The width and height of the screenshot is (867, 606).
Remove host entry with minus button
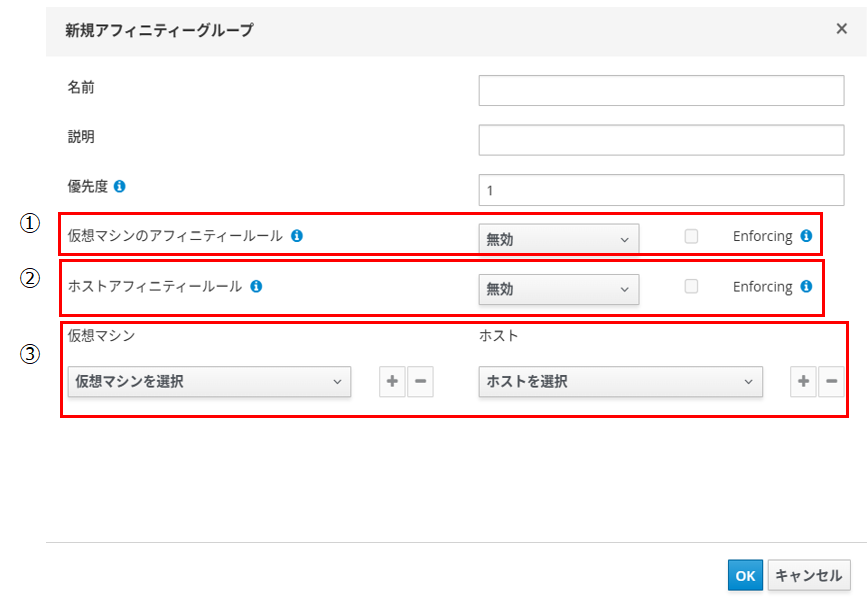(x=831, y=381)
